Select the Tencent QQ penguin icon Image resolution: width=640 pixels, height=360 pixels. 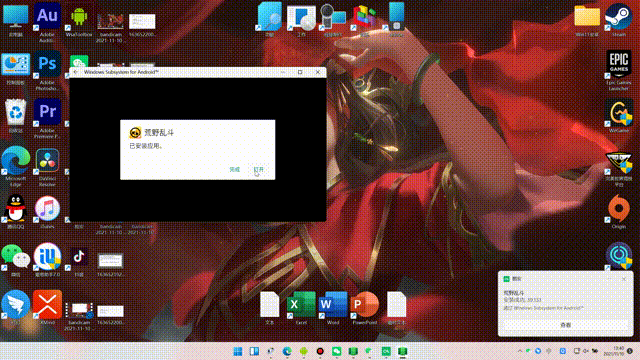[16, 209]
